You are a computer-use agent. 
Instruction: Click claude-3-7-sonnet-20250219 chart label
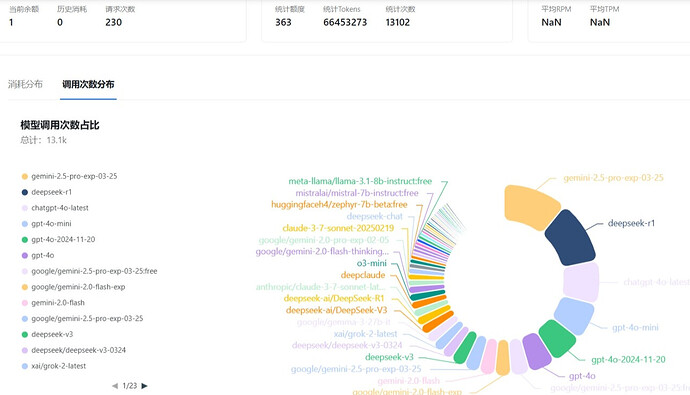click(x=338, y=228)
